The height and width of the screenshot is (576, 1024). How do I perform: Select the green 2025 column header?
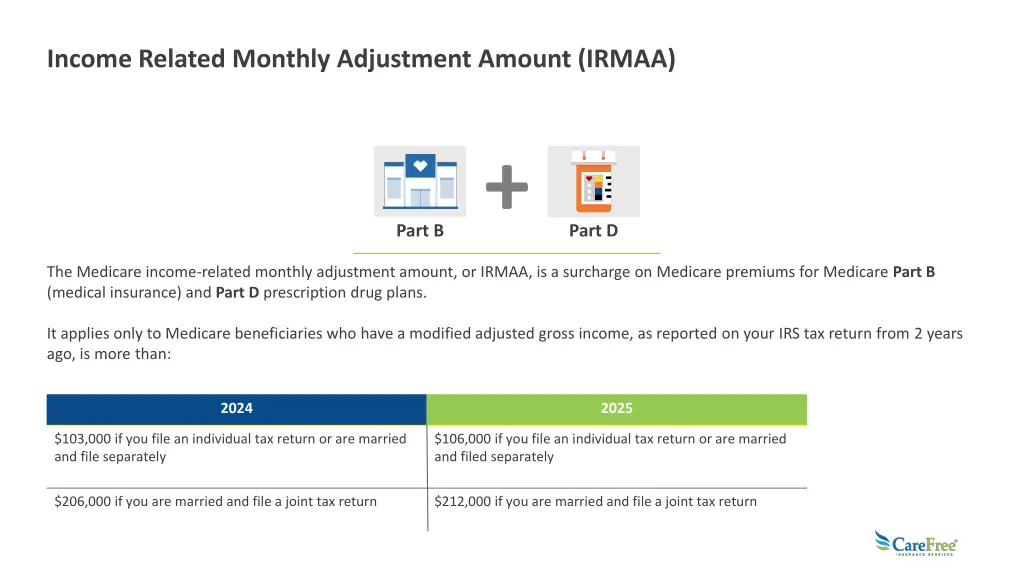click(x=616, y=408)
